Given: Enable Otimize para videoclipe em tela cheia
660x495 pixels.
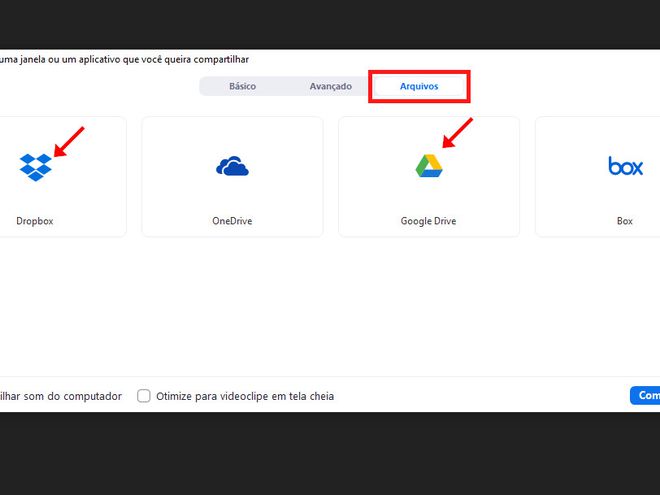Looking at the screenshot, I should click(144, 396).
